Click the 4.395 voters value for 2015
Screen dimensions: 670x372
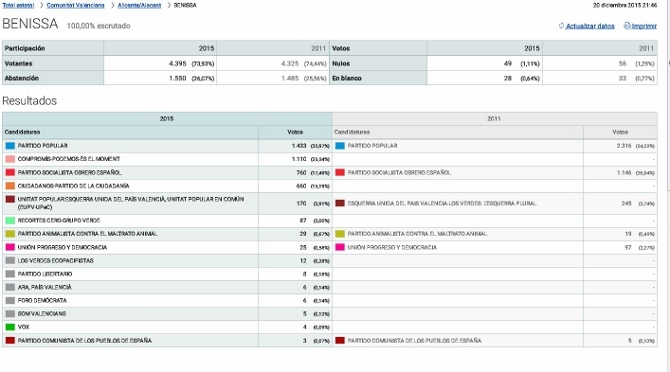click(x=177, y=63)
